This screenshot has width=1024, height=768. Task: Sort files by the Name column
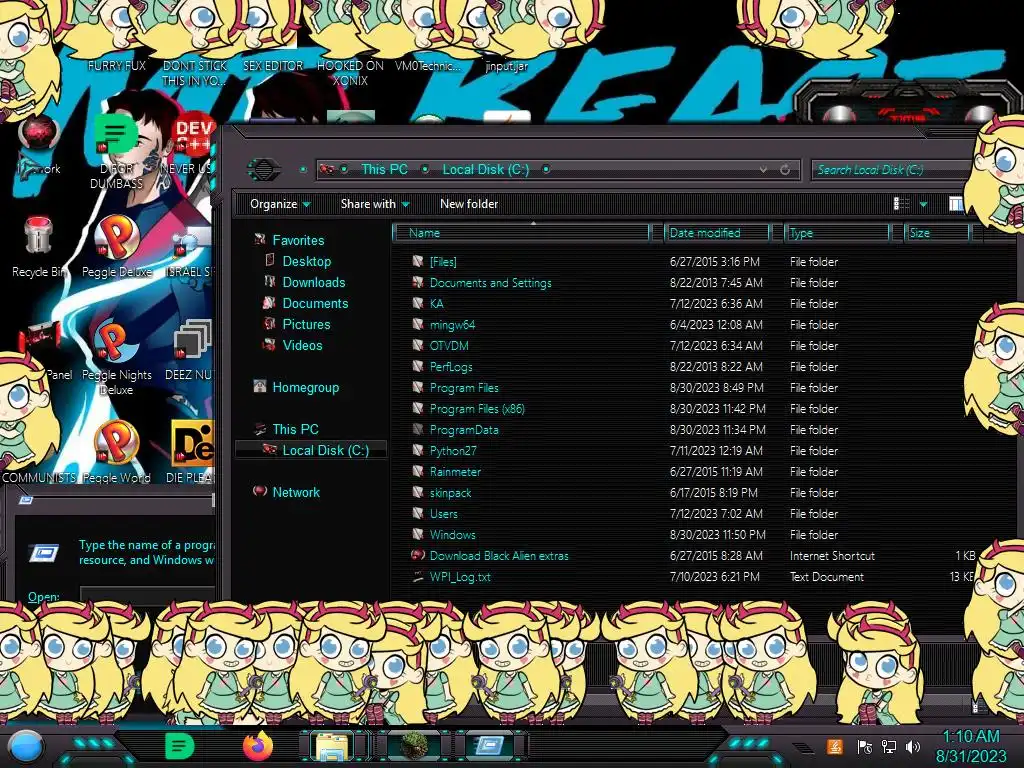521,233
